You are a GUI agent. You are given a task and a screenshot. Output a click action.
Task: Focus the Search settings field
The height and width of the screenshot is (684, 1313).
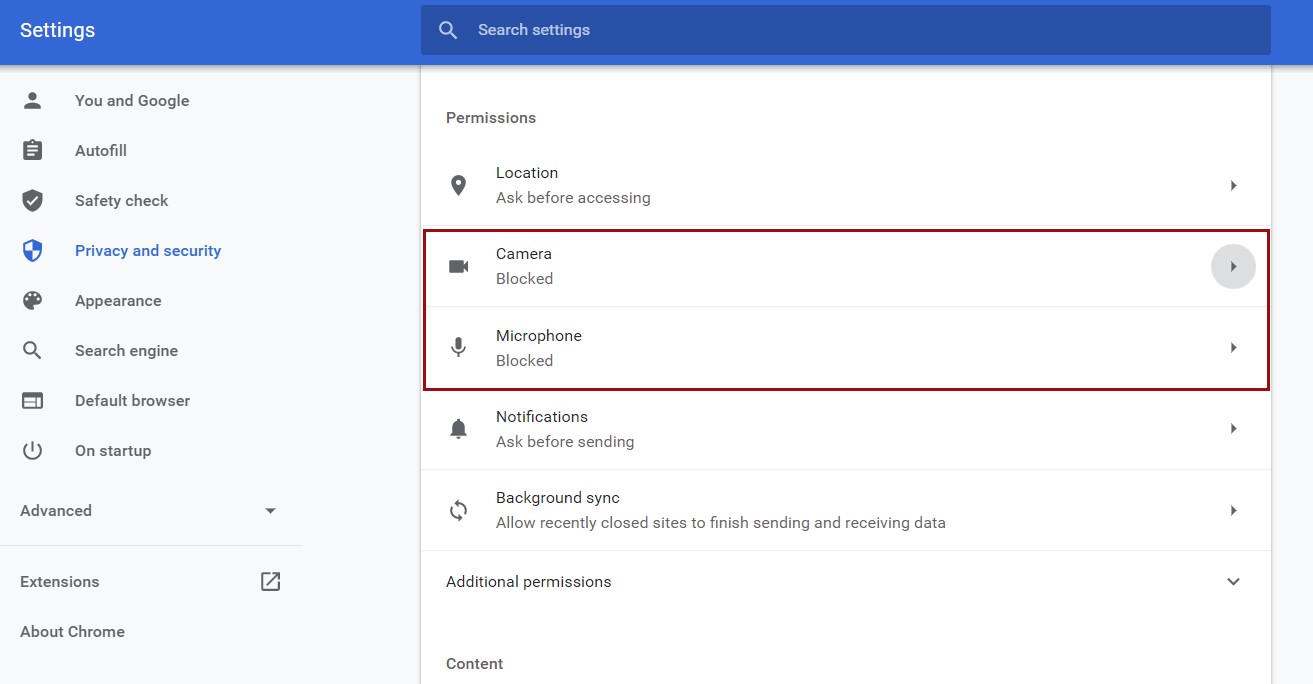click(845, 30)
